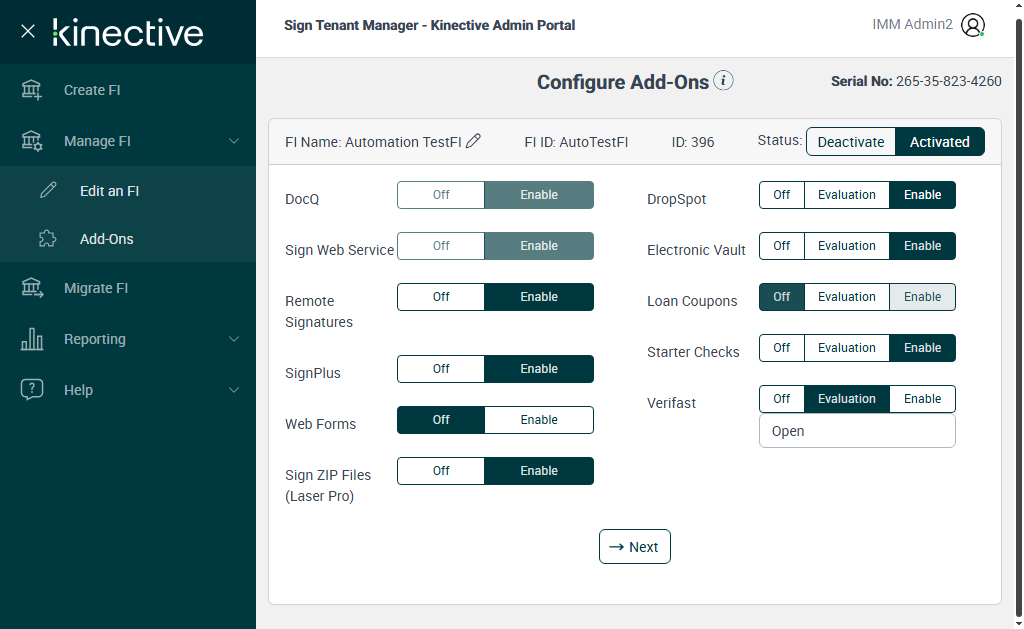Set Starter Checks to Evaluation
Image resolution: width=1024 pixels, height=629 pixels.
coord(846,347)
